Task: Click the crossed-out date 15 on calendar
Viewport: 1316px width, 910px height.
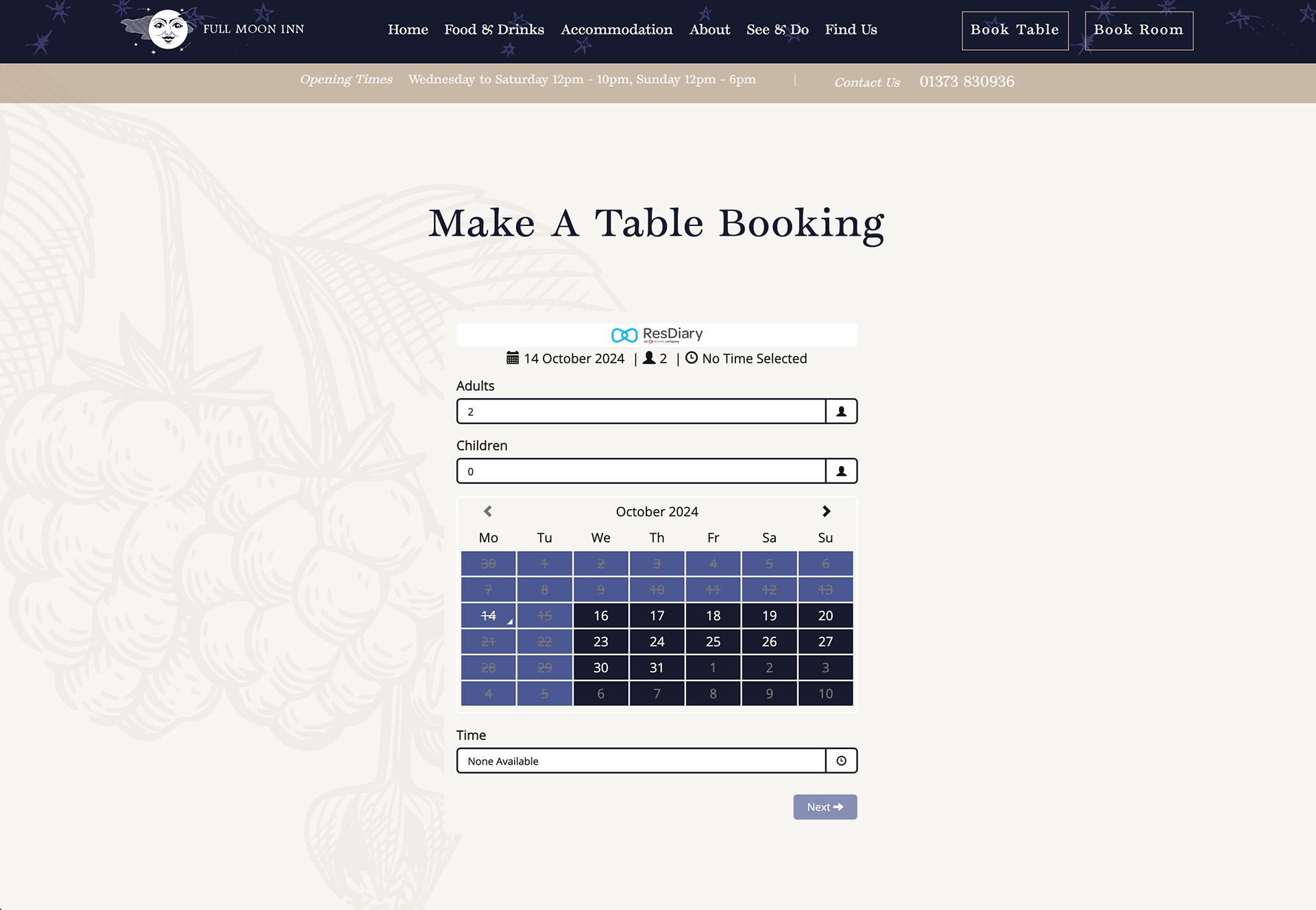Action: coord(545,615)
